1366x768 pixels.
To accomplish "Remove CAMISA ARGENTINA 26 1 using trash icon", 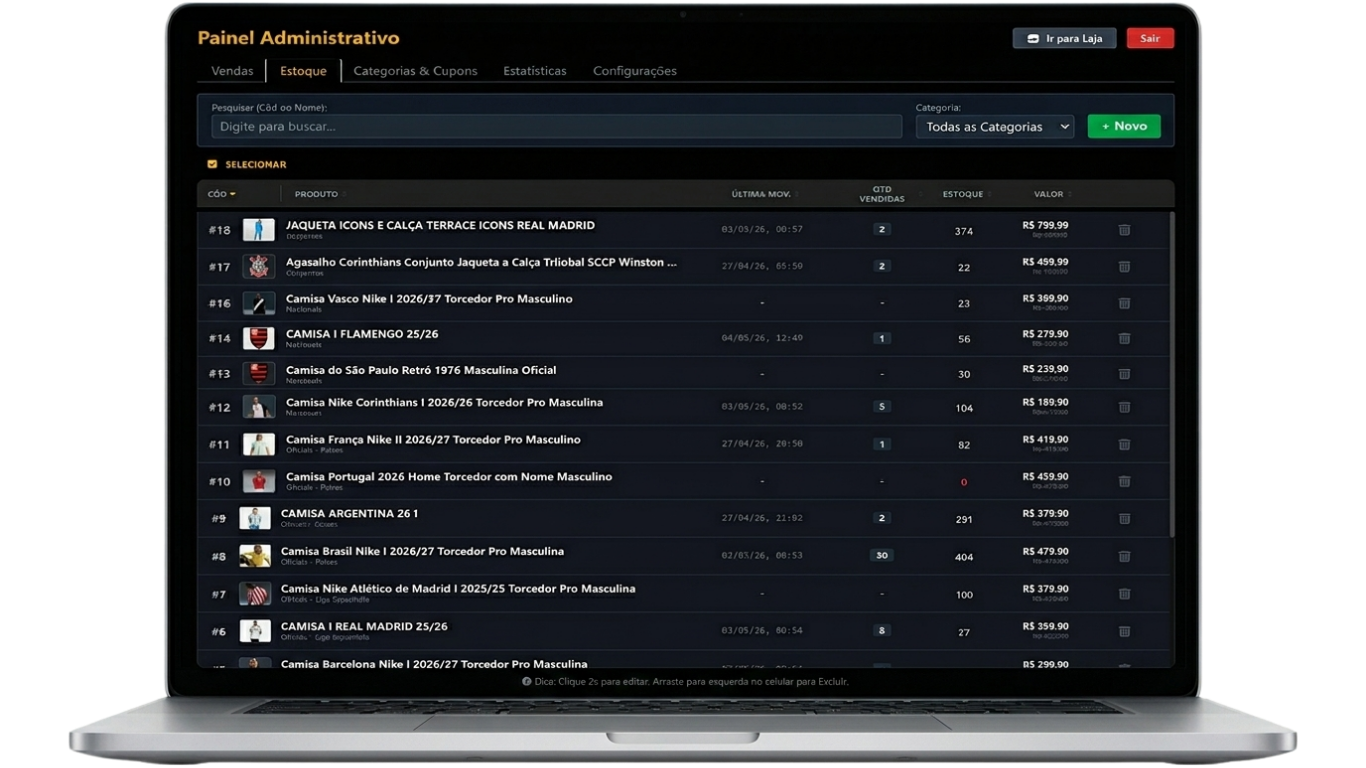I will 1124,519.
